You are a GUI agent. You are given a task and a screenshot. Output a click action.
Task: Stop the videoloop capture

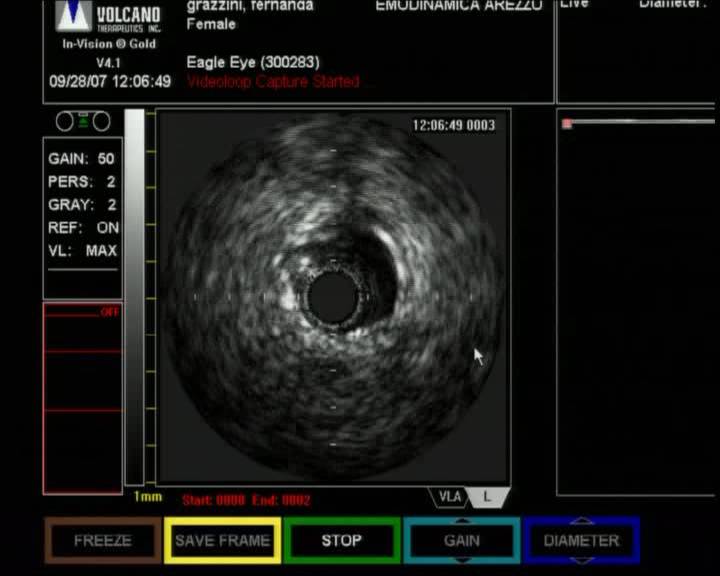click(341, 540)
